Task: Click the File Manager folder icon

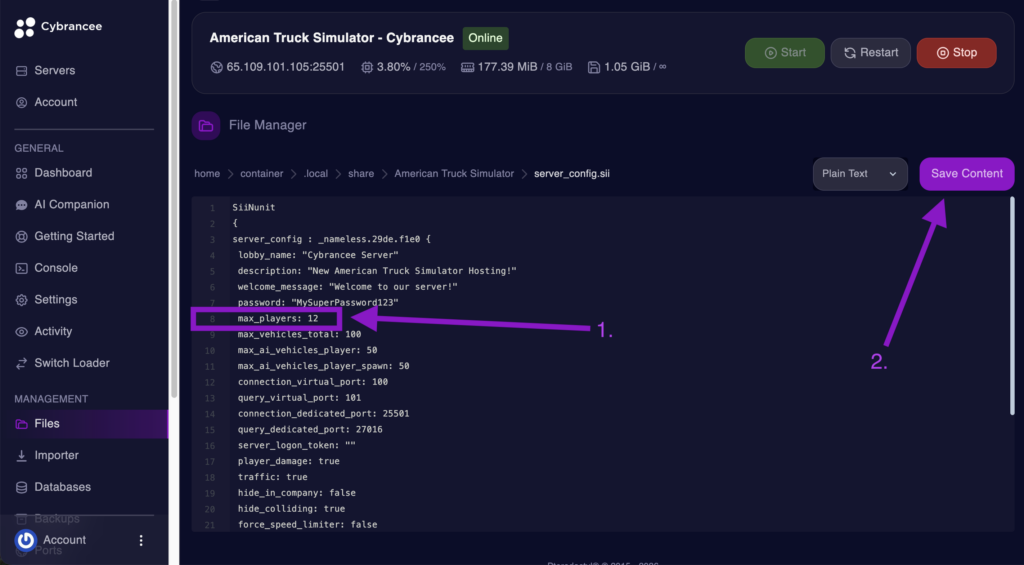Action: [206, 125]
